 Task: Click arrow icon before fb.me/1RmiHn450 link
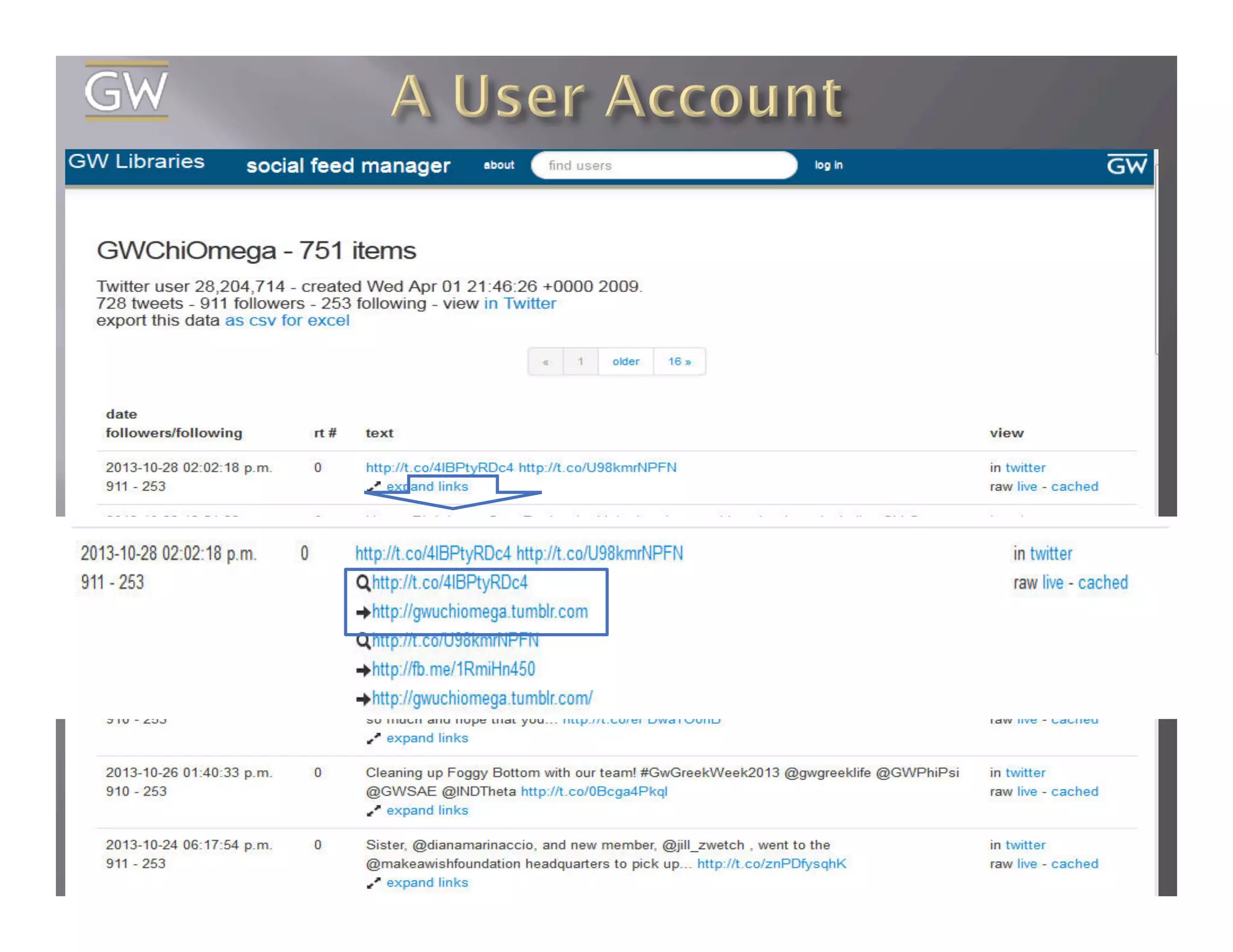363,670
